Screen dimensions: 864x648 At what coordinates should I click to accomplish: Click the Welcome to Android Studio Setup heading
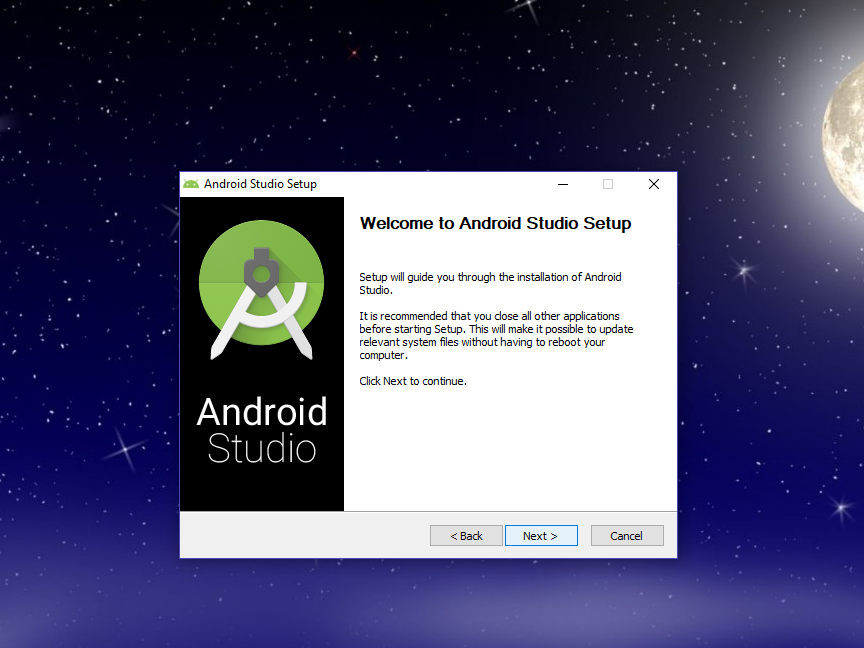496,223
